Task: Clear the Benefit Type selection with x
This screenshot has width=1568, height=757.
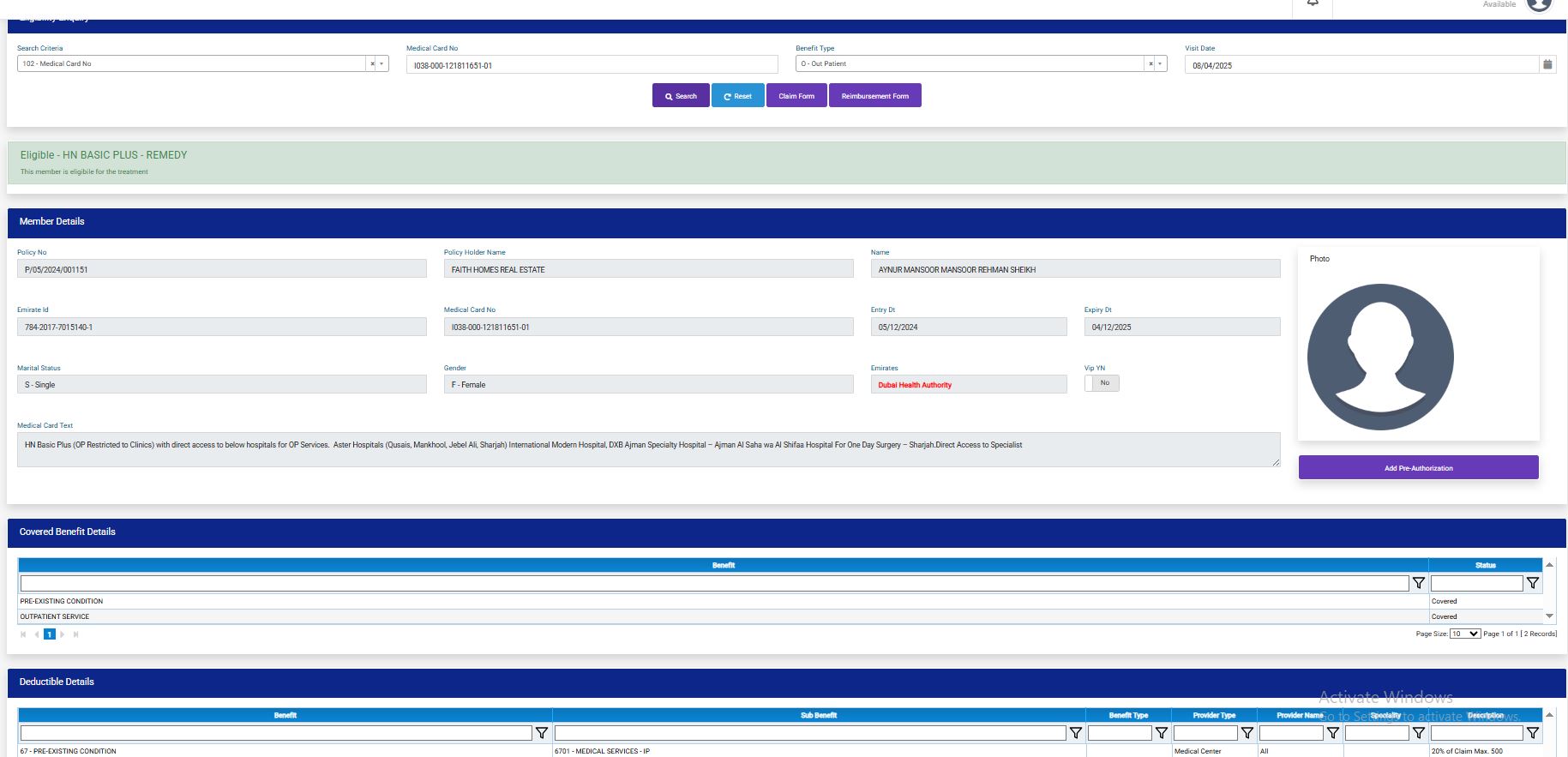Action: pos(1150,63)
